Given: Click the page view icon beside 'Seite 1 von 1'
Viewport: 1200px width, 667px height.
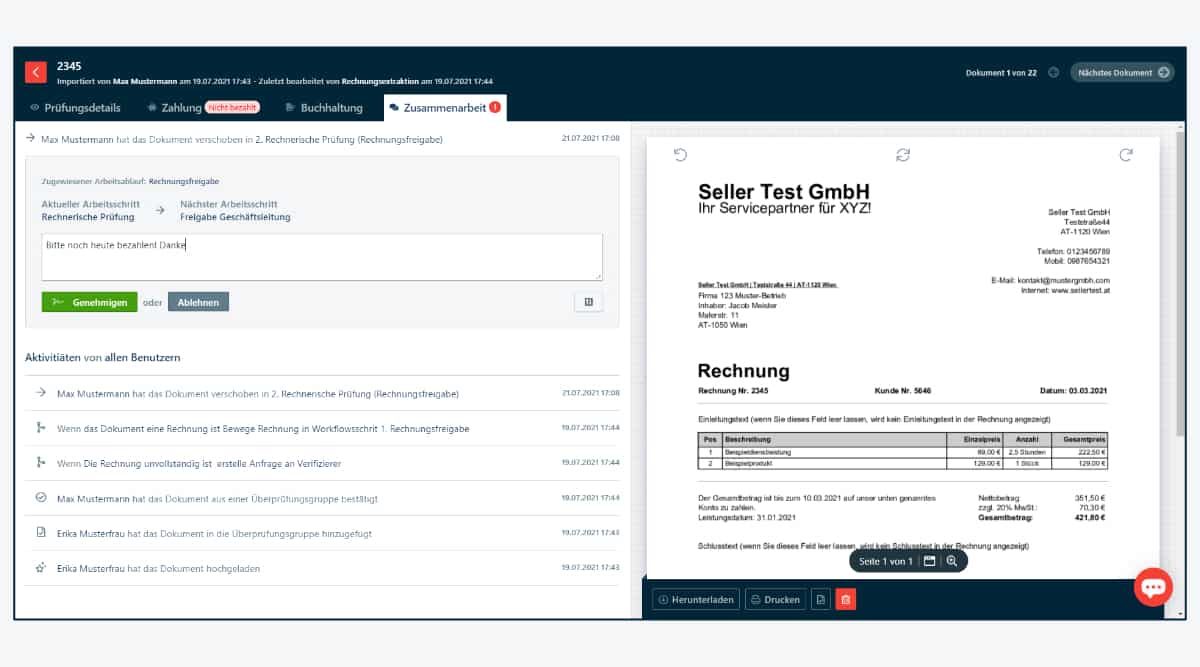Looking at the screenshot, I should click(929, 562).
